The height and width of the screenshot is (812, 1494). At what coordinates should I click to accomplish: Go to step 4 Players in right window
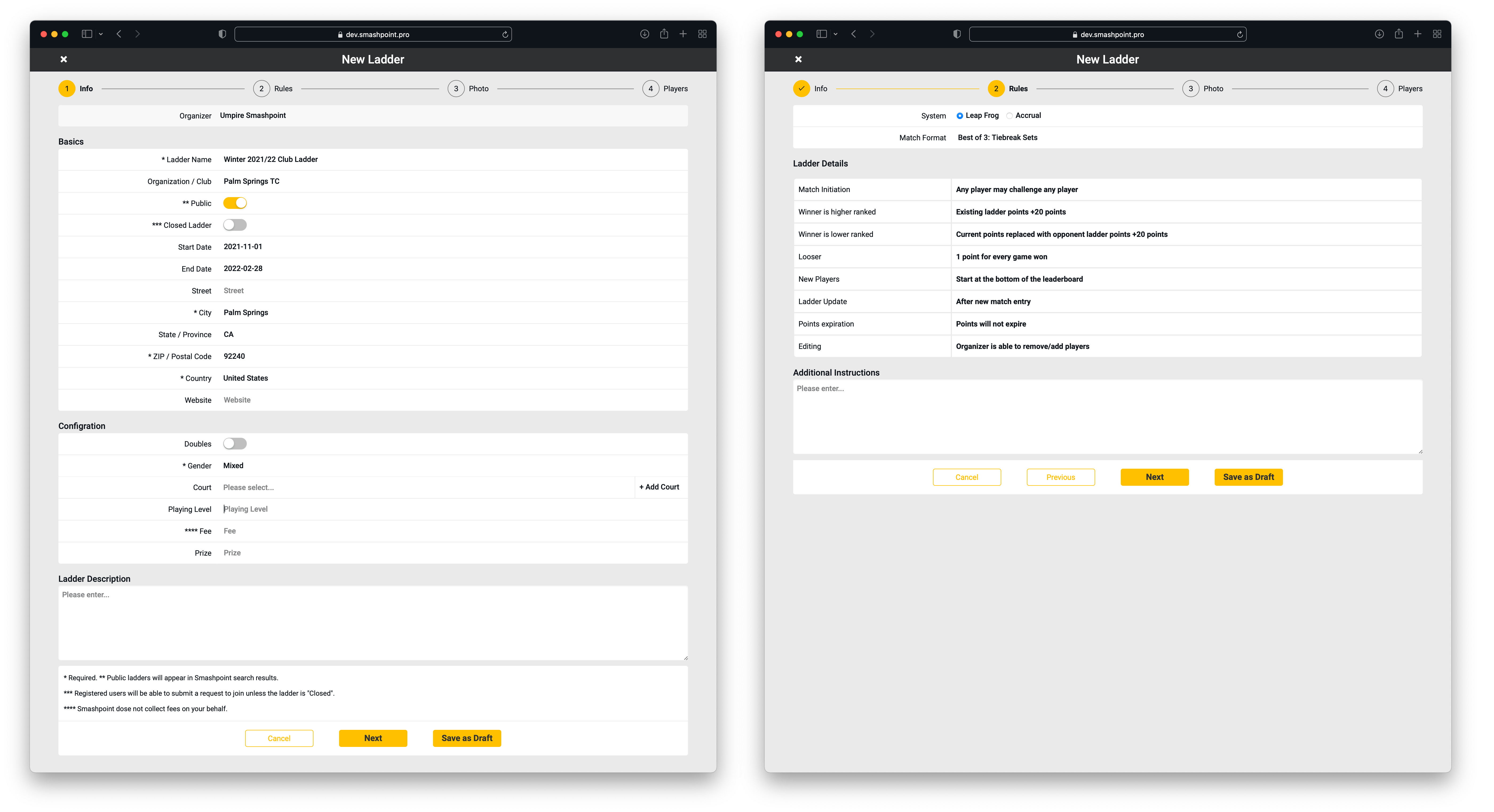1400,89
